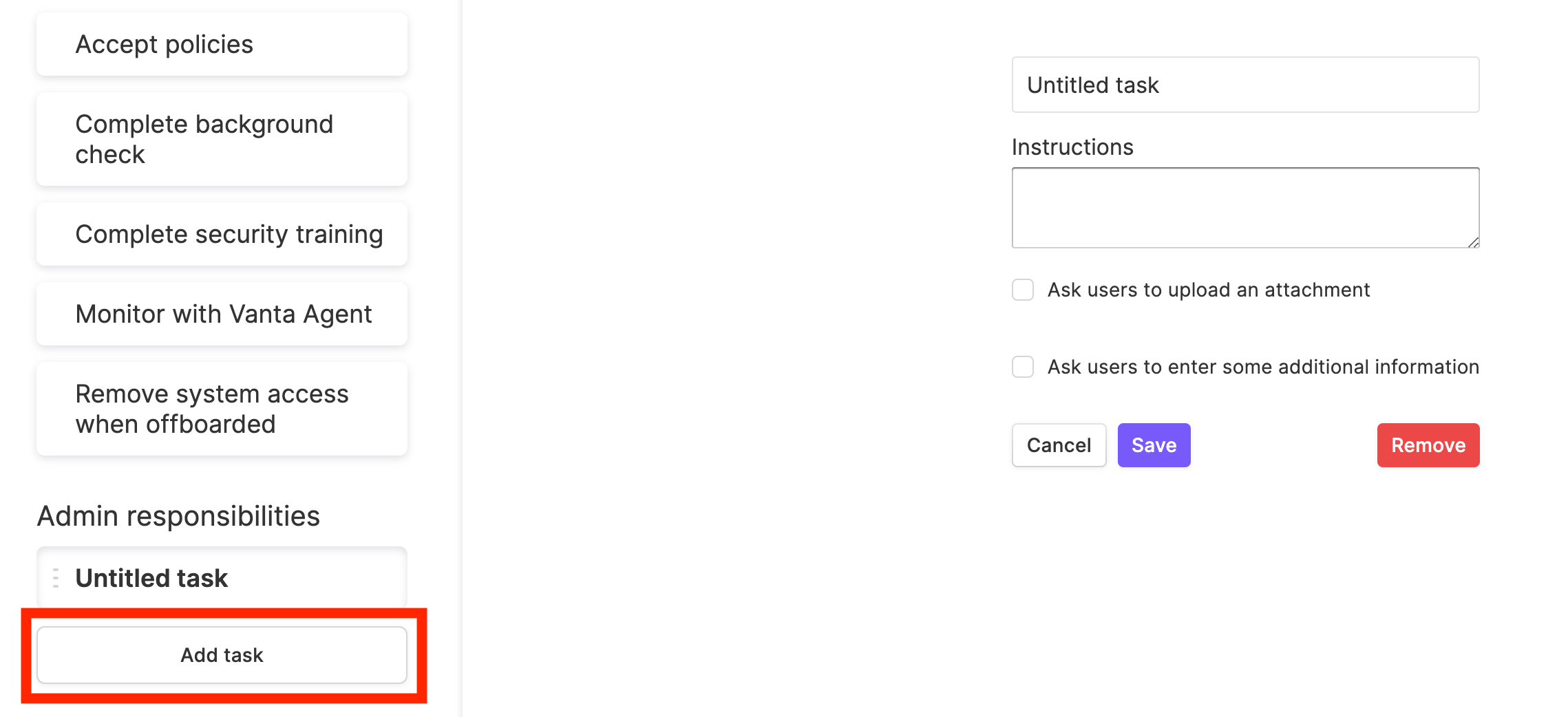Cancel editing the task
The height and width of the screenshot is (717, 1568).
click(x=1059, y=445)
